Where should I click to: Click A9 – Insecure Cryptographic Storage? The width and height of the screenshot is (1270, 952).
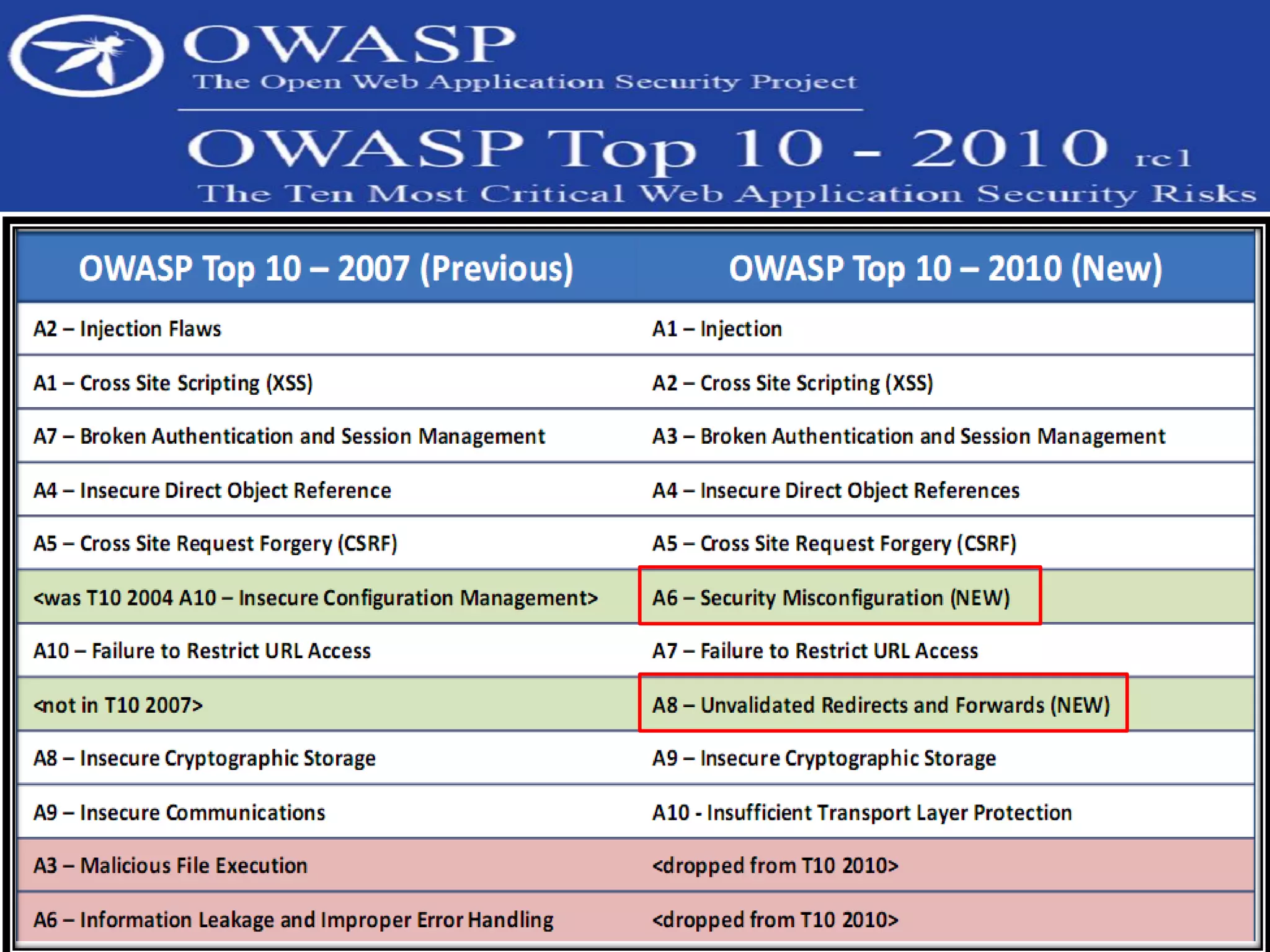(x=824, y=758)
